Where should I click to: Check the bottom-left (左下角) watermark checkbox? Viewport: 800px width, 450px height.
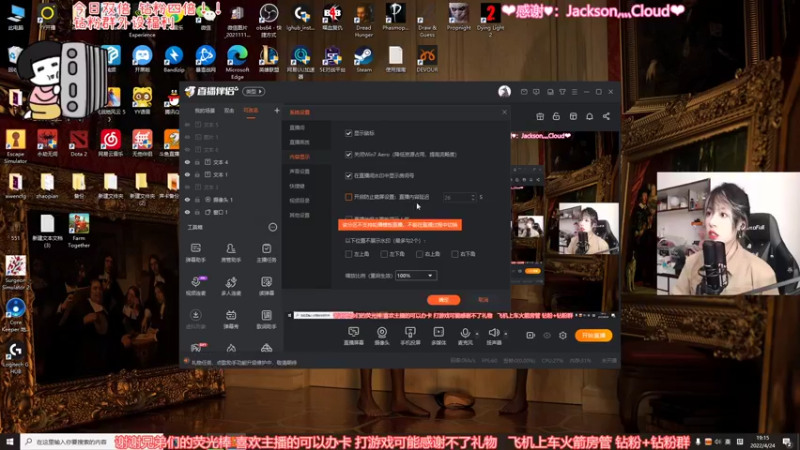point(384,254)
